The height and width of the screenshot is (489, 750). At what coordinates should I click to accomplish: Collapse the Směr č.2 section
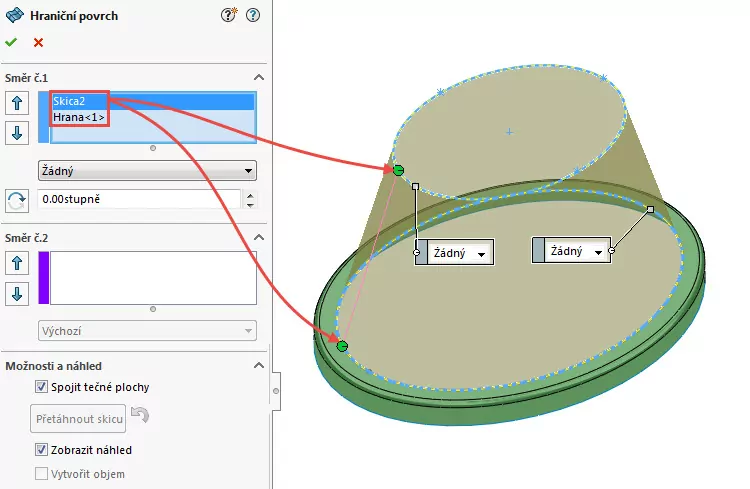tap(259, 237)
